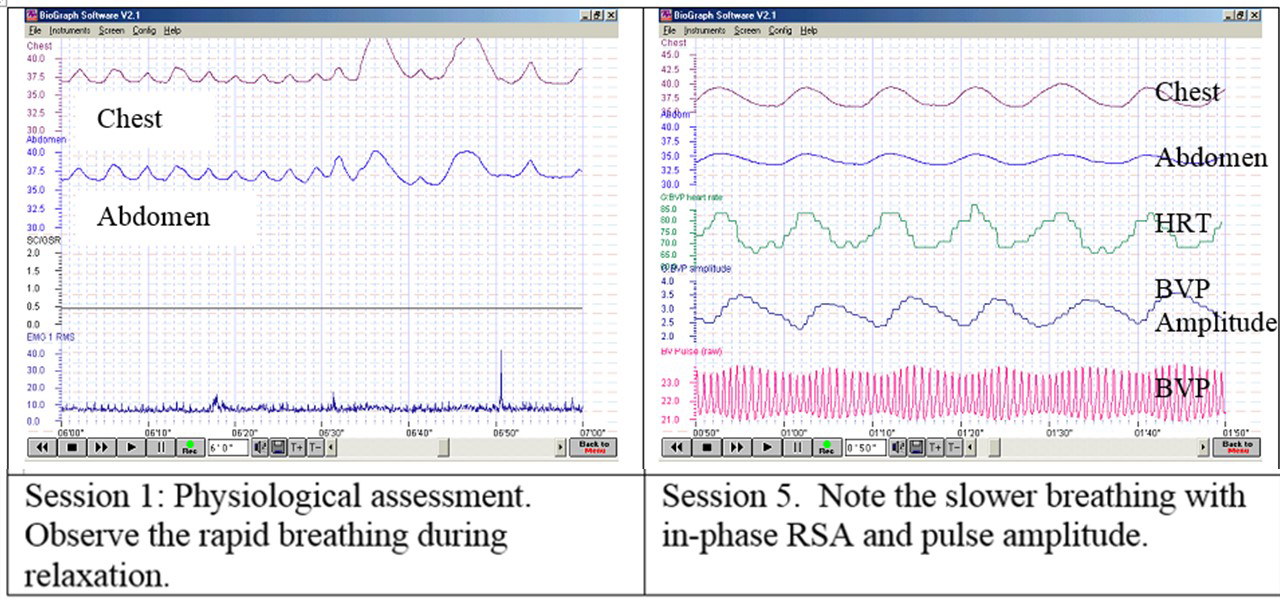
Task: Toggle the Rec button in left window
Action: [190, 448]
